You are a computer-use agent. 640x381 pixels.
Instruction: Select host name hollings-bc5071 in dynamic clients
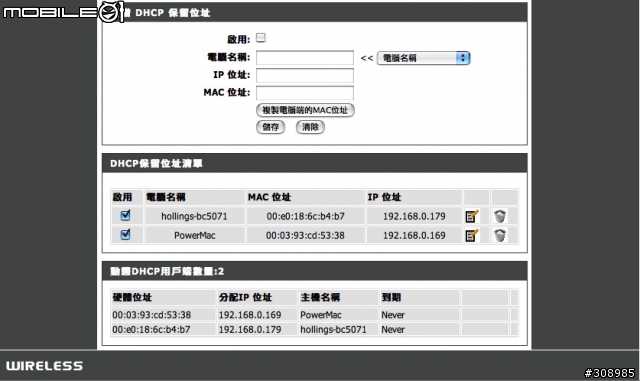coord(333,330)
